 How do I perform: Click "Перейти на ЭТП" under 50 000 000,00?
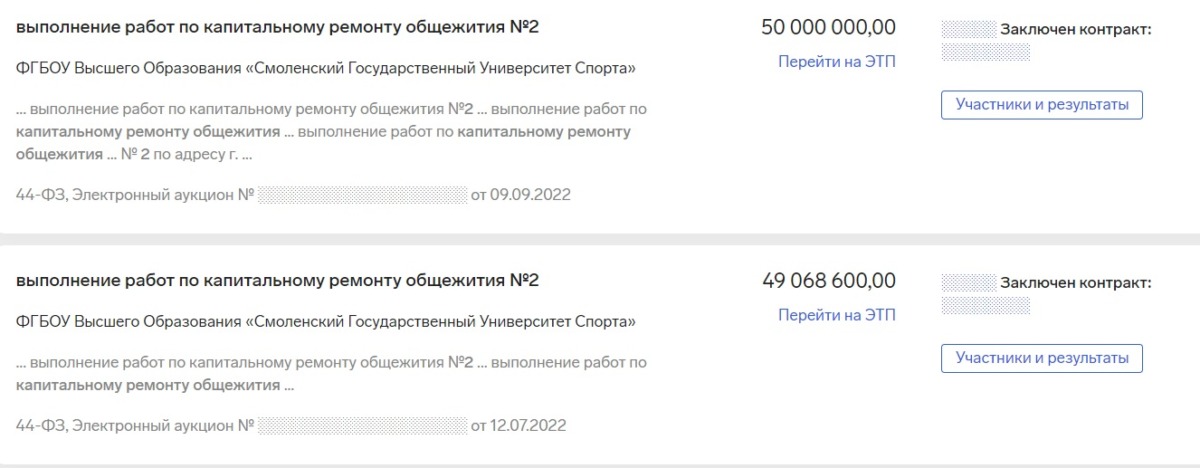coord(837,62)
